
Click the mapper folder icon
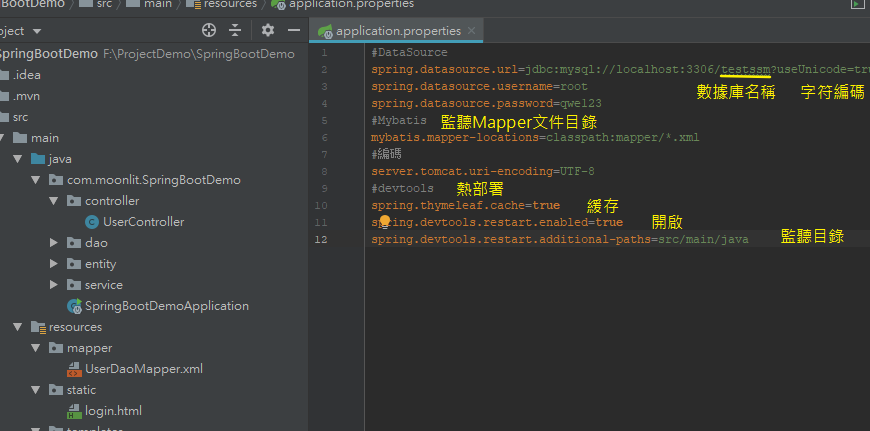[x=56, y=348]
